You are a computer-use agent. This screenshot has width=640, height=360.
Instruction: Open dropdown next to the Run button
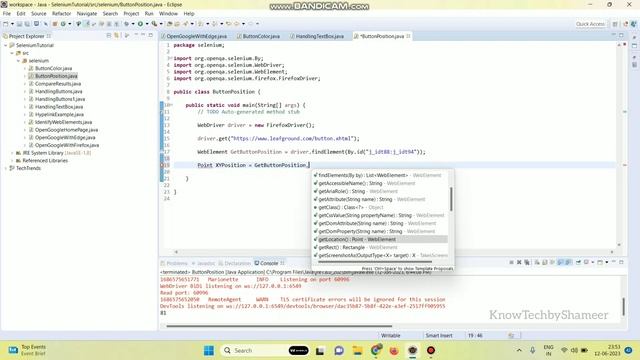coord(147,24)
